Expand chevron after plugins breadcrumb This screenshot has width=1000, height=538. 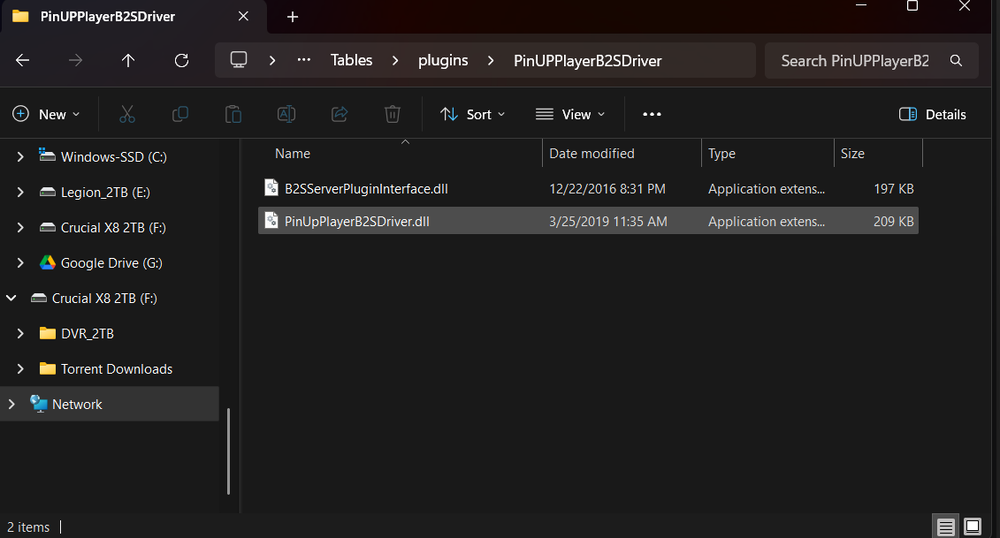(x=490, y=61)
